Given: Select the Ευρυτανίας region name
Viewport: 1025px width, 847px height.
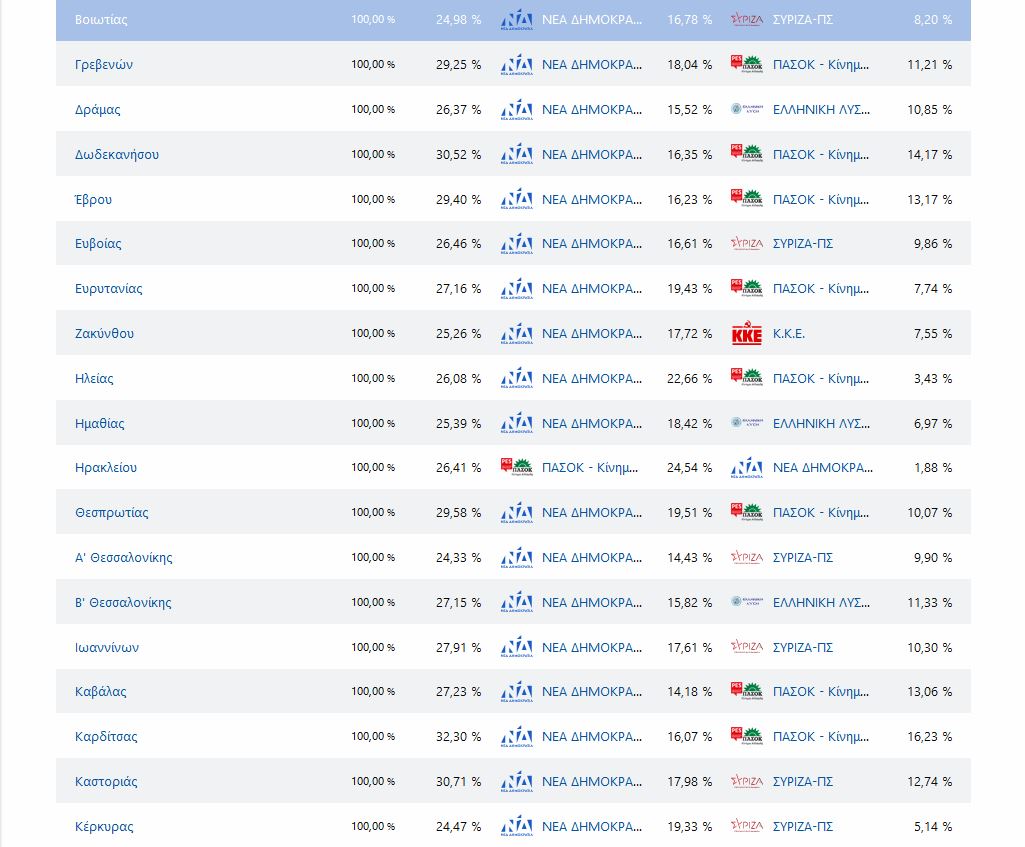Looking at the screenshot, I should (109, 289).
